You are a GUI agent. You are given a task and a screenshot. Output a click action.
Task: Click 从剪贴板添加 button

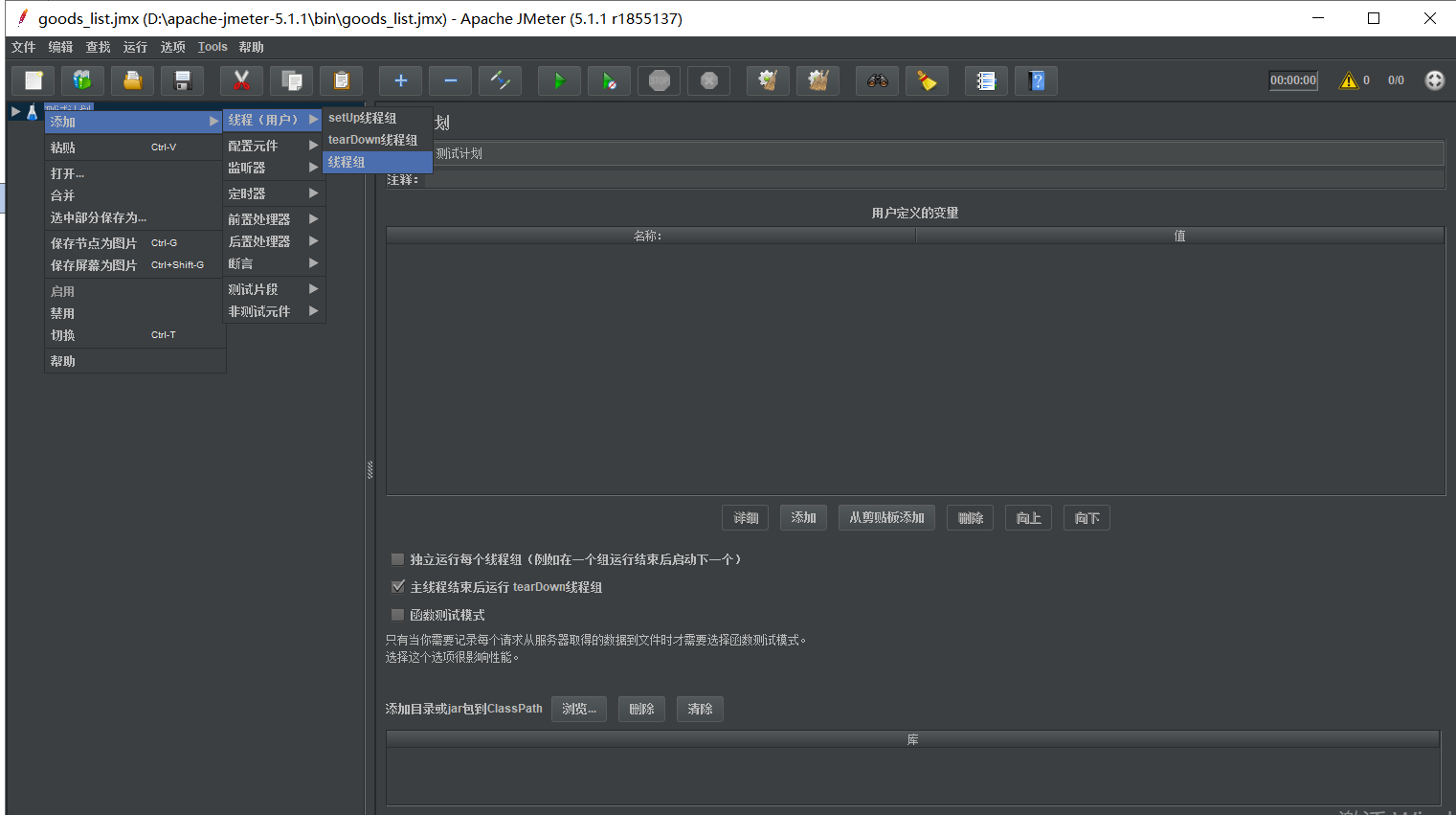click(886, 518)
